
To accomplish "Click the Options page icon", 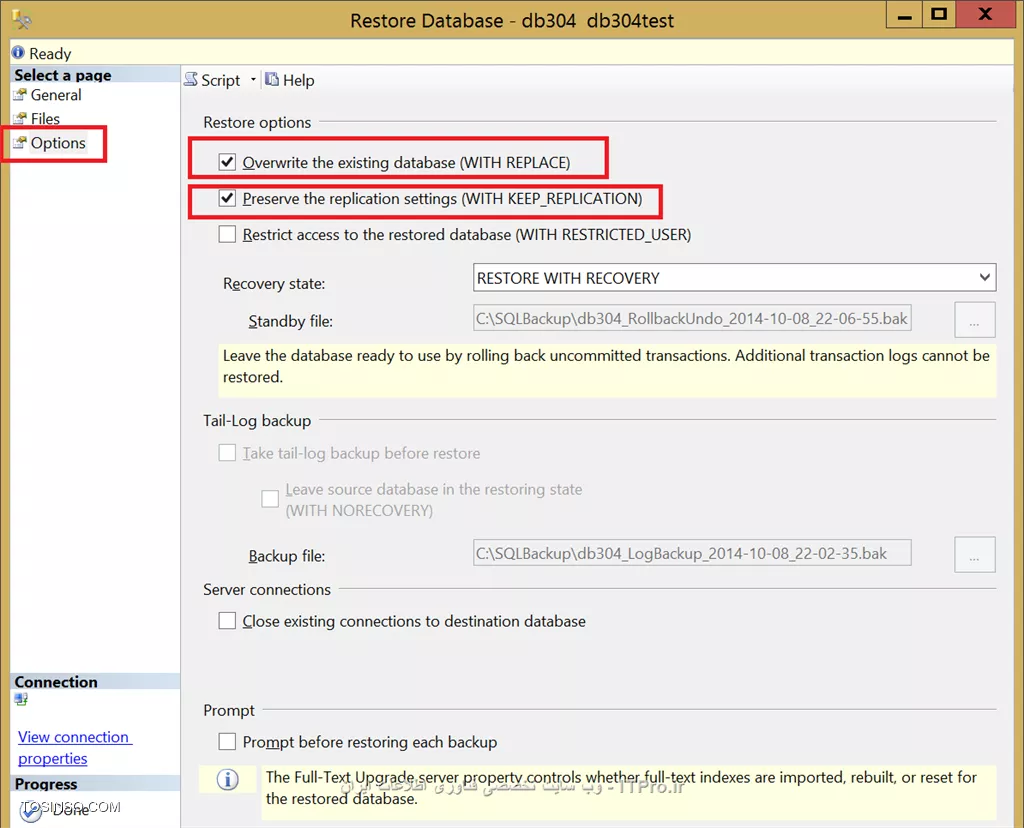I will pyautogui.click(x=20, y=143).
